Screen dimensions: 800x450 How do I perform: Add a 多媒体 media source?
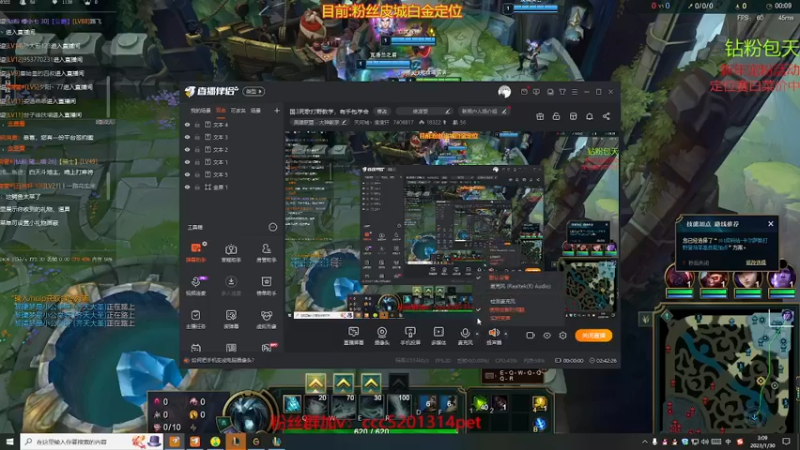[438, 336]
